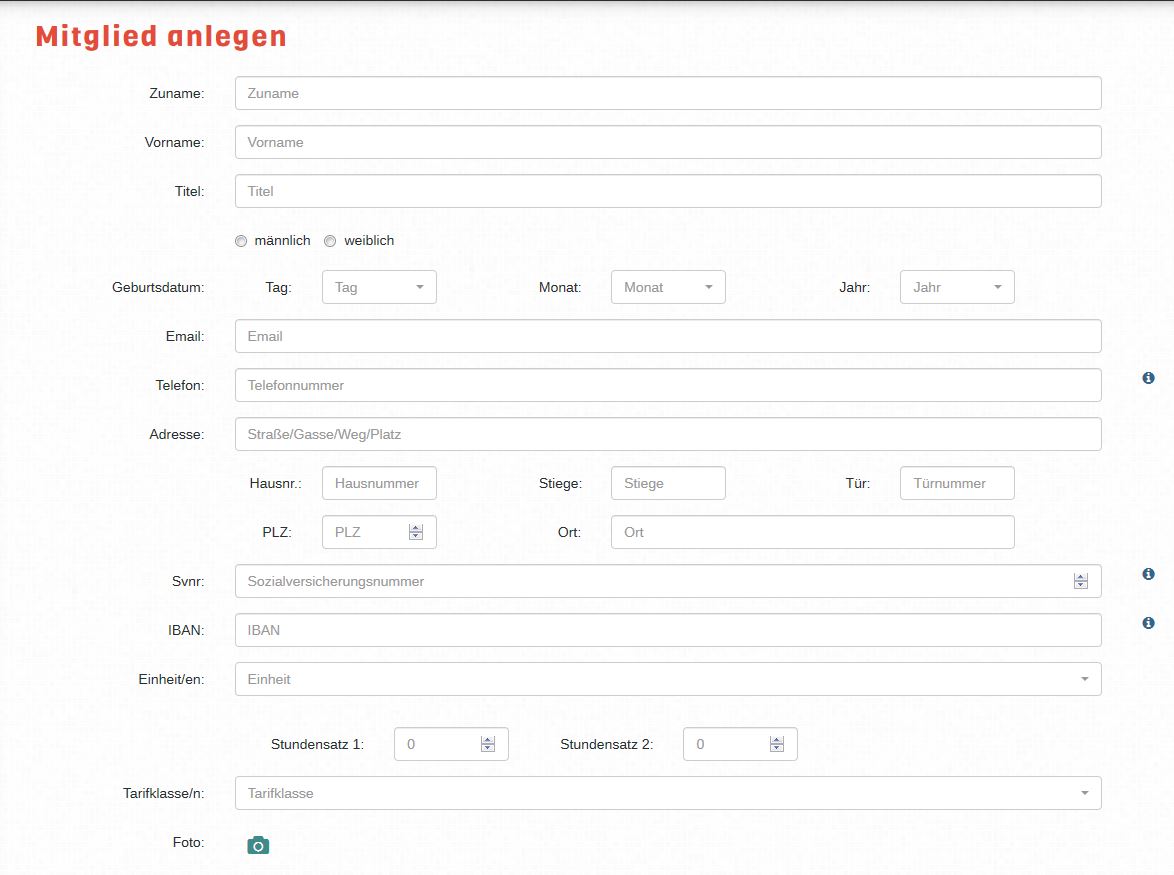Expand the Tarifklasse dropdown
1174x875 pixels.
(x=667, y=793)
